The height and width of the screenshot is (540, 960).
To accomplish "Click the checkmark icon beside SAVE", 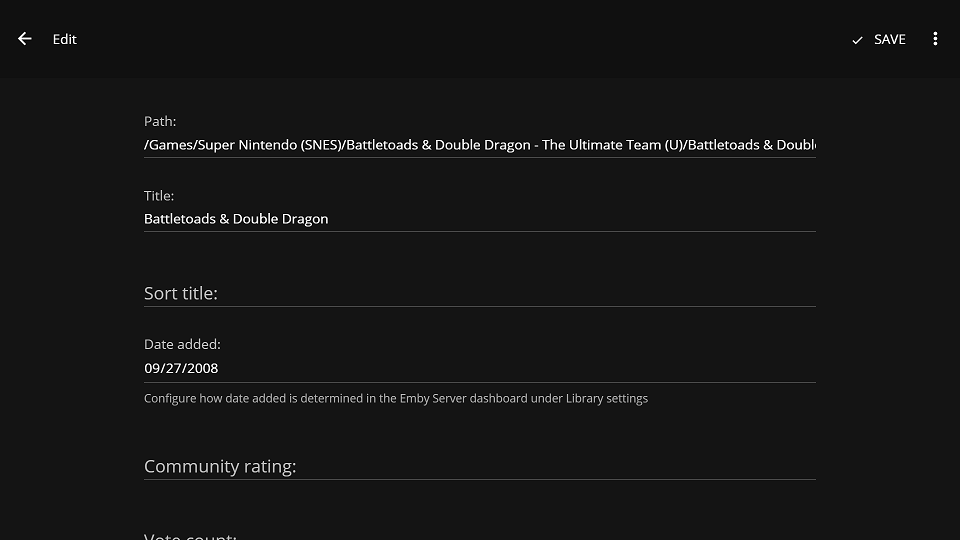I will pyautogui.click(x=857, y=40).
